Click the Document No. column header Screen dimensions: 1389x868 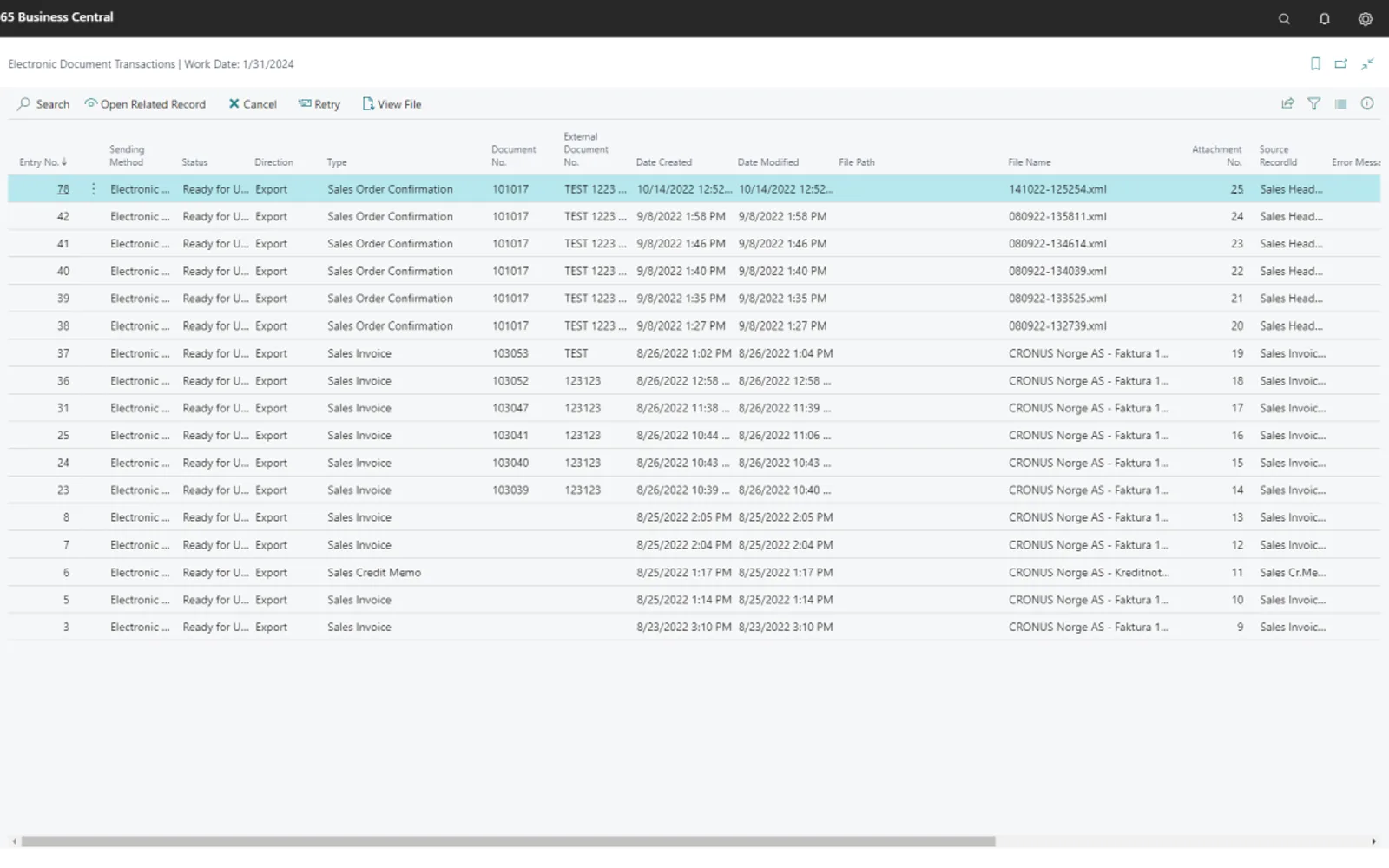point(513,155)
